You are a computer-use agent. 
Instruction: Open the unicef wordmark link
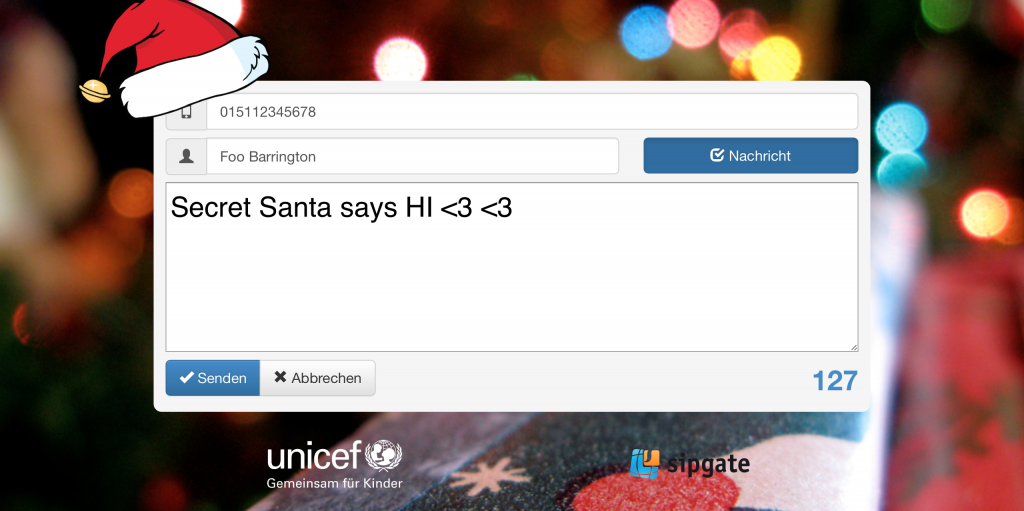coord(315,456)
